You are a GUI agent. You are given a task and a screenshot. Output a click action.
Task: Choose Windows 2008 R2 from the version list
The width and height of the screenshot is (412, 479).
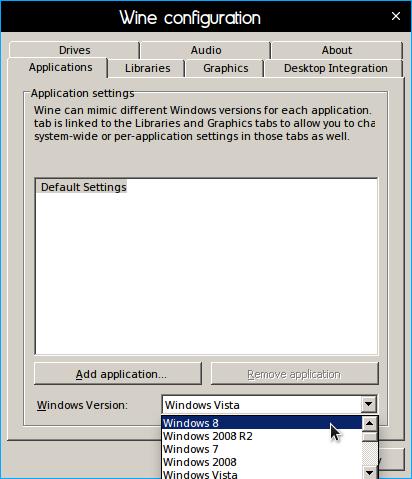tap(262, 436)
